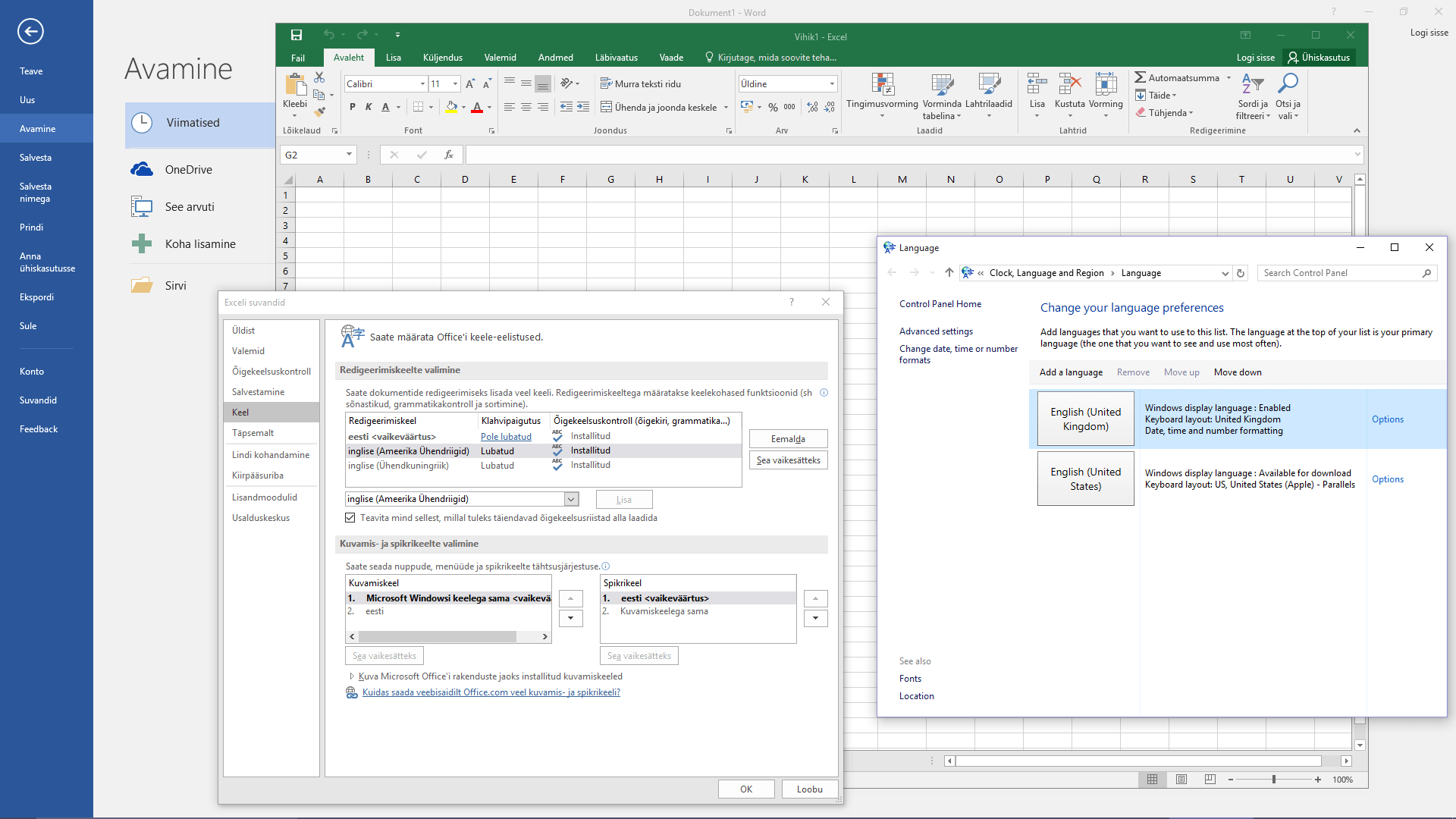Open the editing language dropdown list

click(571, 499)
